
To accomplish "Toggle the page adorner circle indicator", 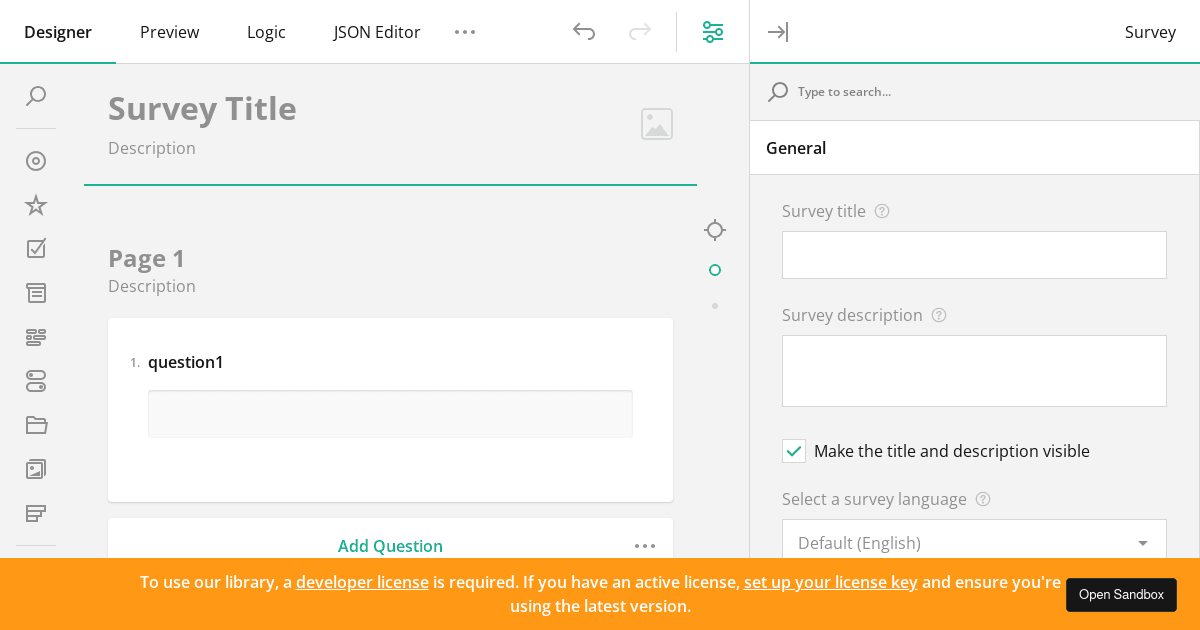I will 715,270.
